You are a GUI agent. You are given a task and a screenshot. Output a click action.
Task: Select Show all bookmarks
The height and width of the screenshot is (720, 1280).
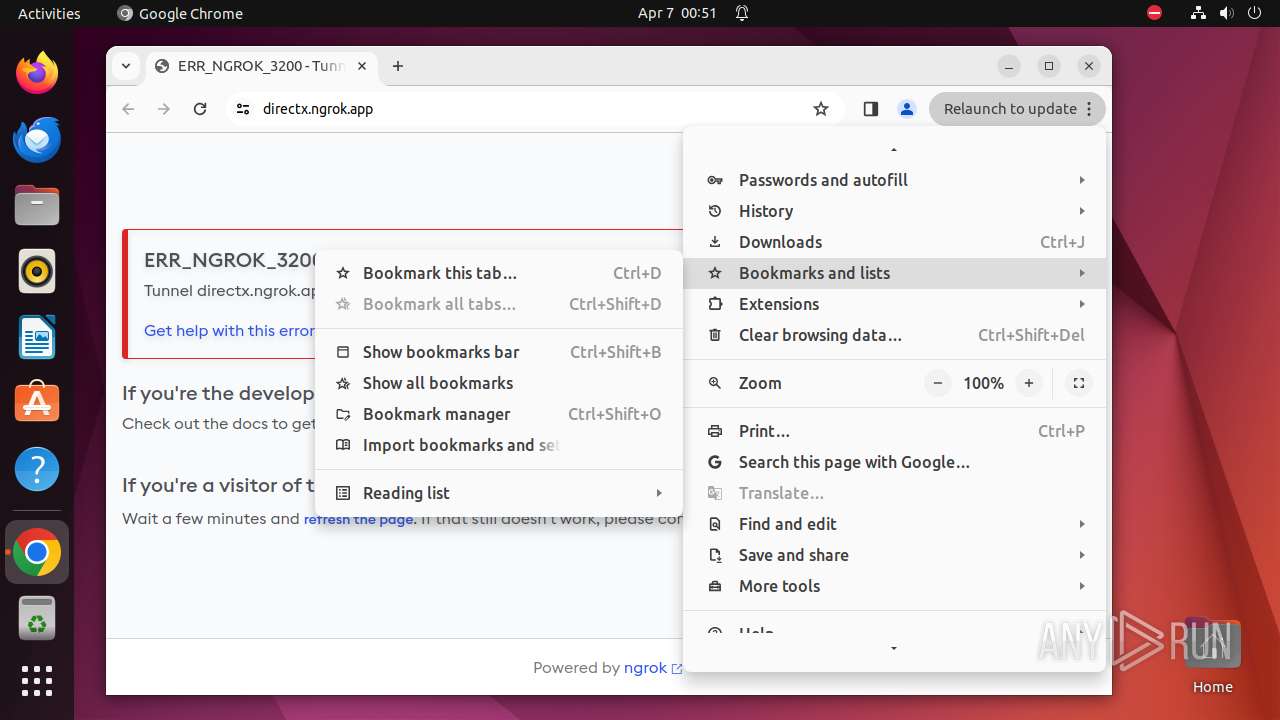tap(499, 383)
